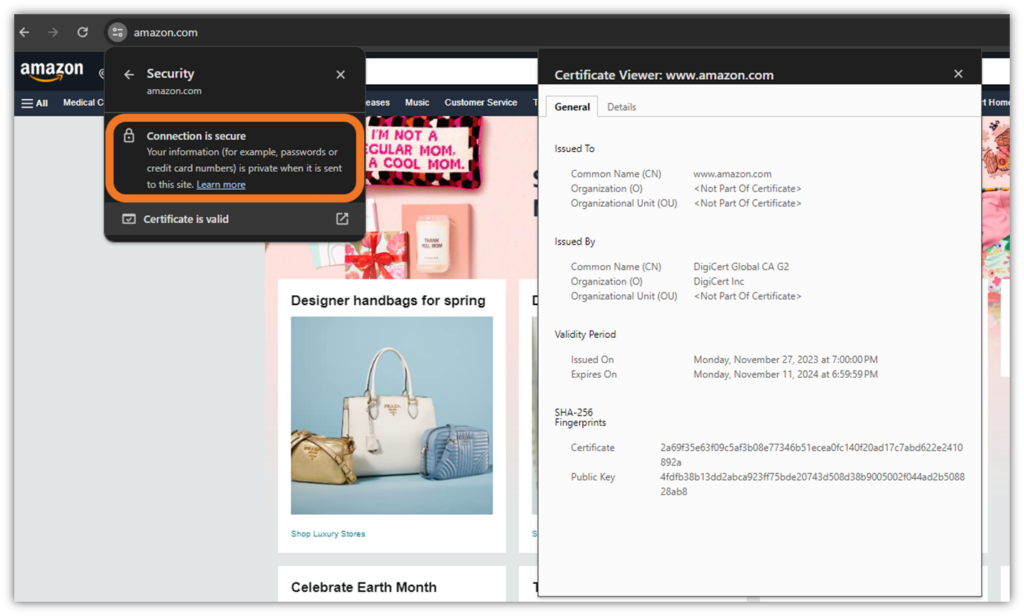
Task: Select the Expires On date value
Action: [x=785, y=374]
